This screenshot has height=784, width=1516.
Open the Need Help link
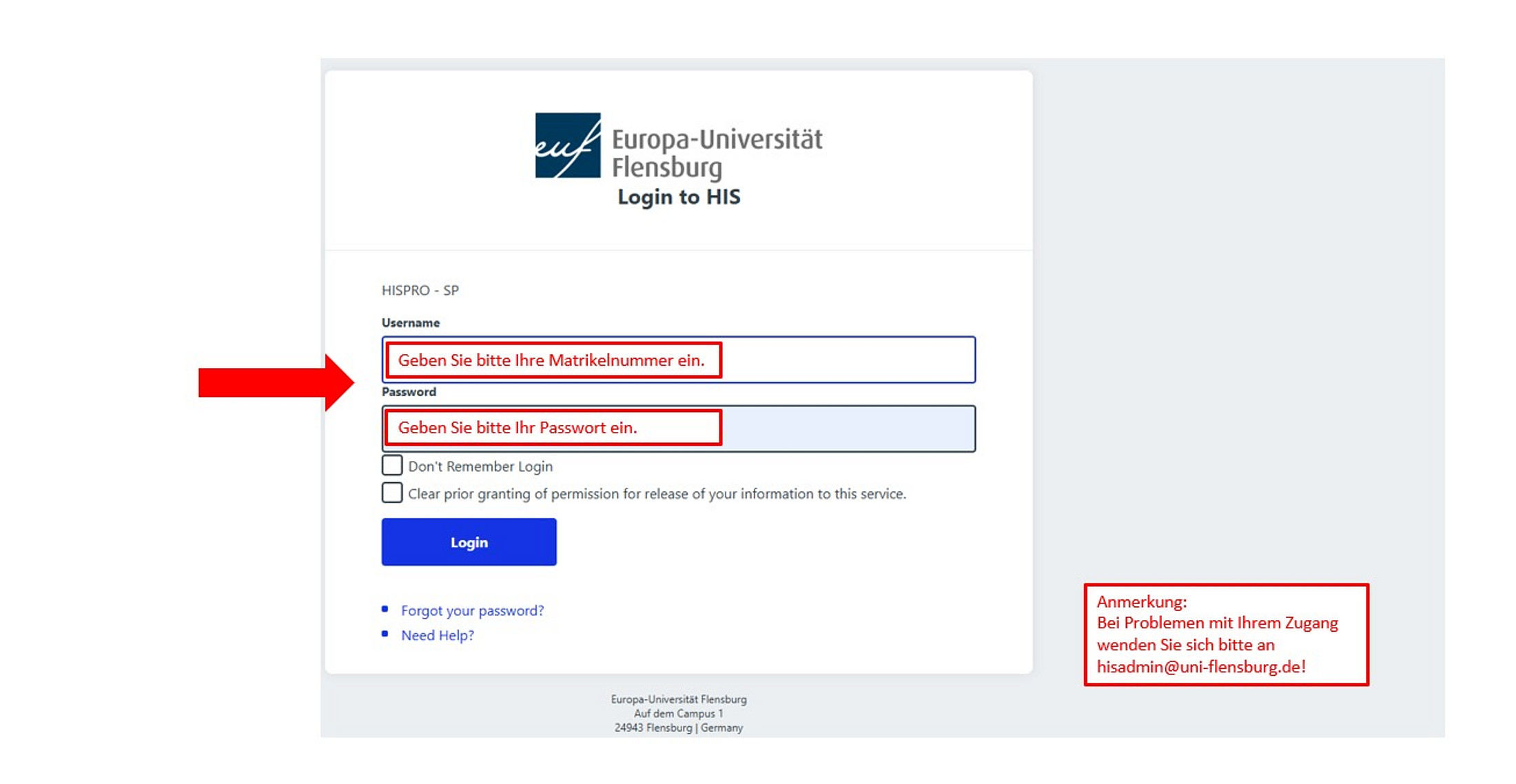(438, 635)
